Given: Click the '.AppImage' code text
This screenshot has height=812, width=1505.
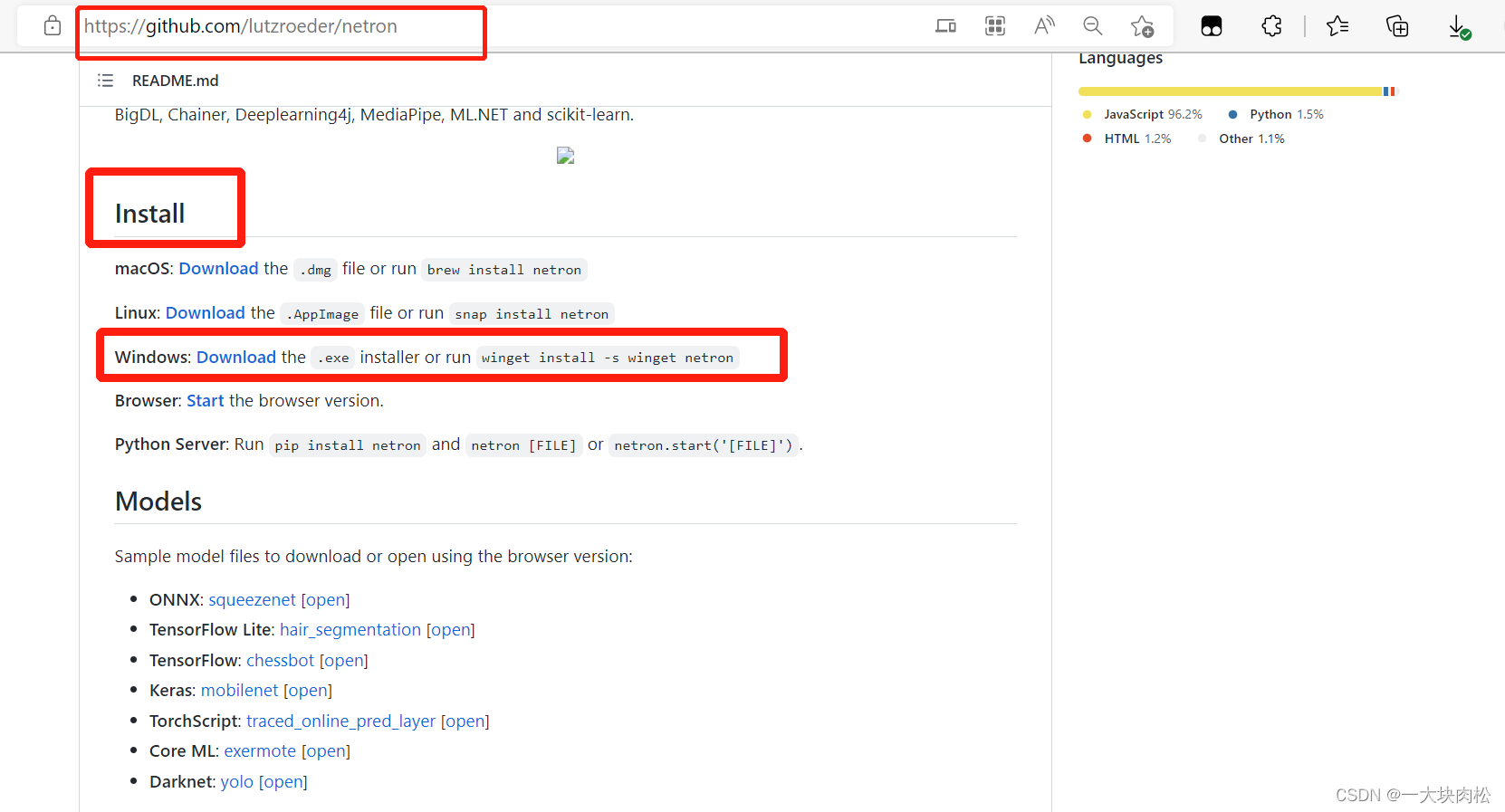Looking at the screenshot, I should tap(322, 314).
